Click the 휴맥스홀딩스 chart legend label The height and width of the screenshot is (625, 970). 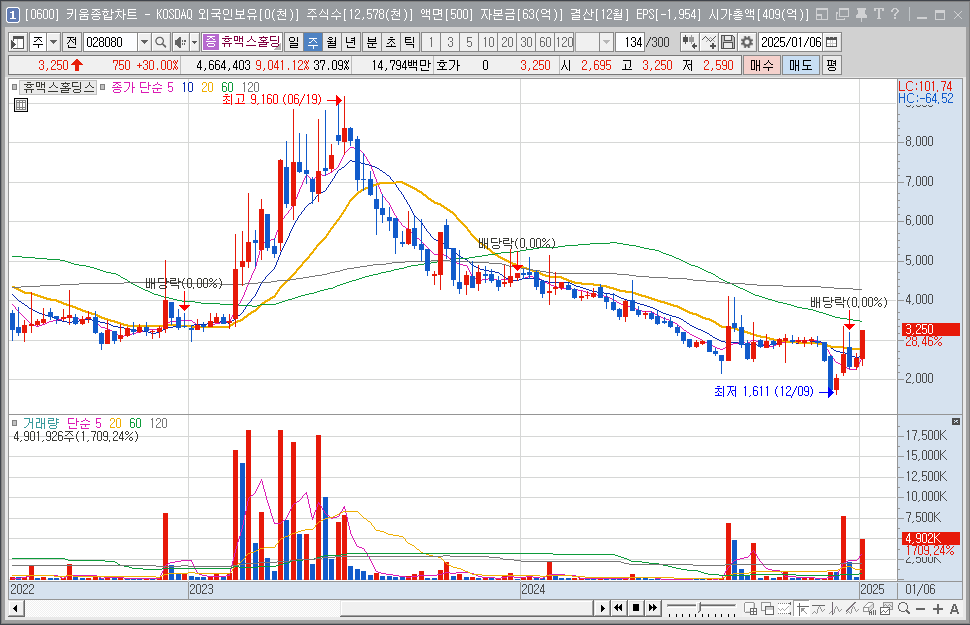click(x=58, y=87)
